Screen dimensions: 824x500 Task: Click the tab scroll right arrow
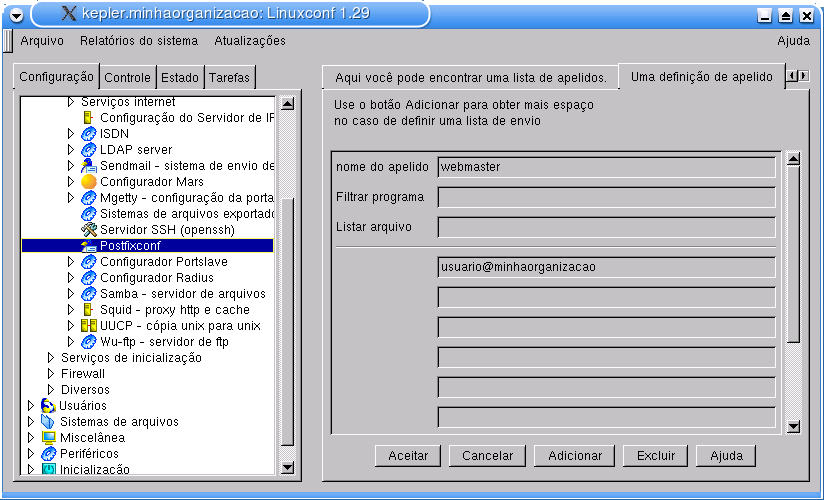coord(804,76)
